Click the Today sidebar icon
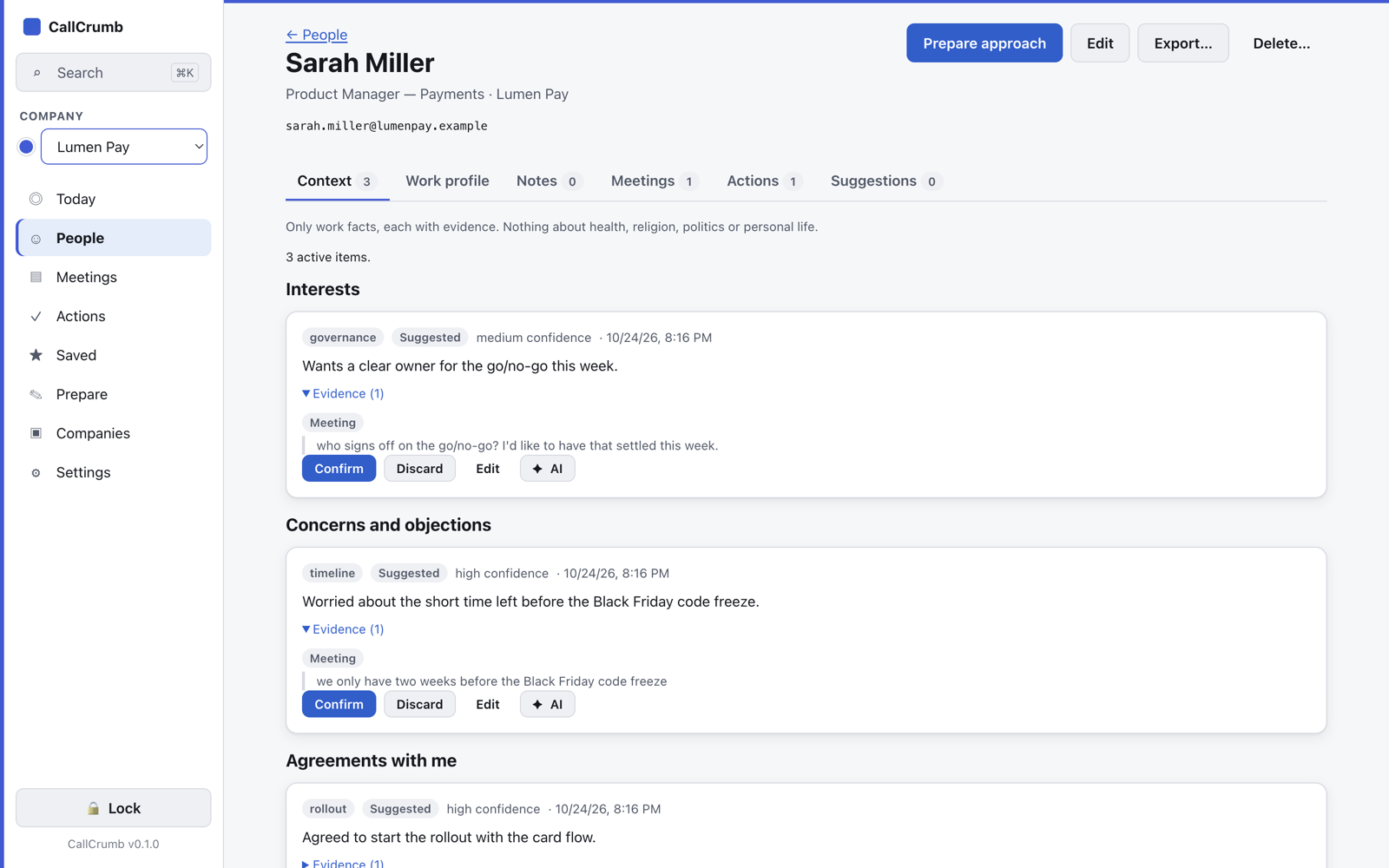Image resolution: width=1389 pixels, height=868 pixels. click(36, 199)
